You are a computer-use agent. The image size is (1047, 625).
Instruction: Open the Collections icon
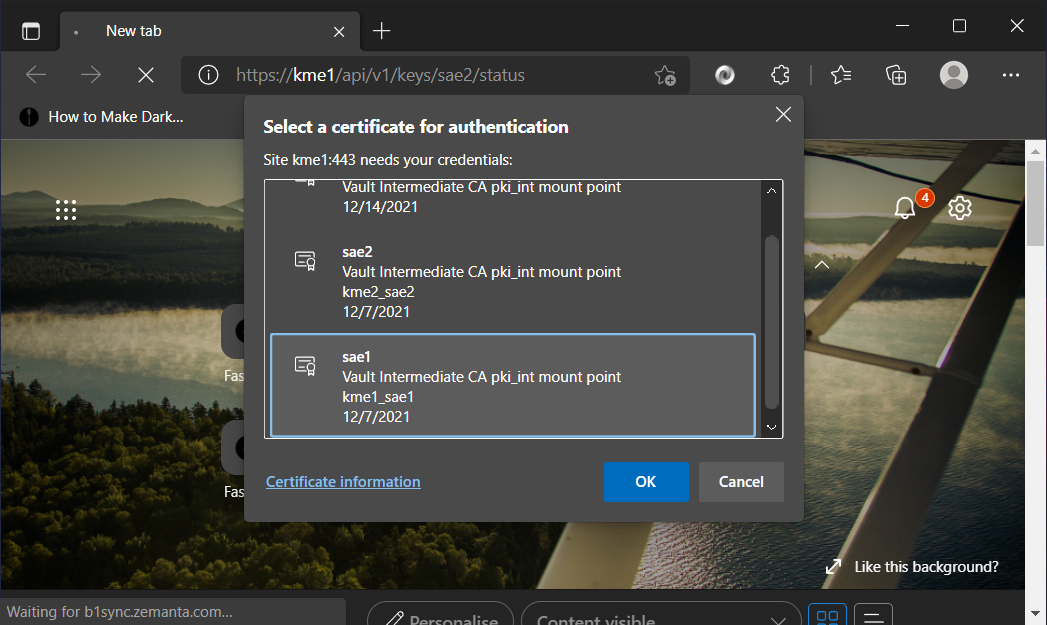point(896,75)
